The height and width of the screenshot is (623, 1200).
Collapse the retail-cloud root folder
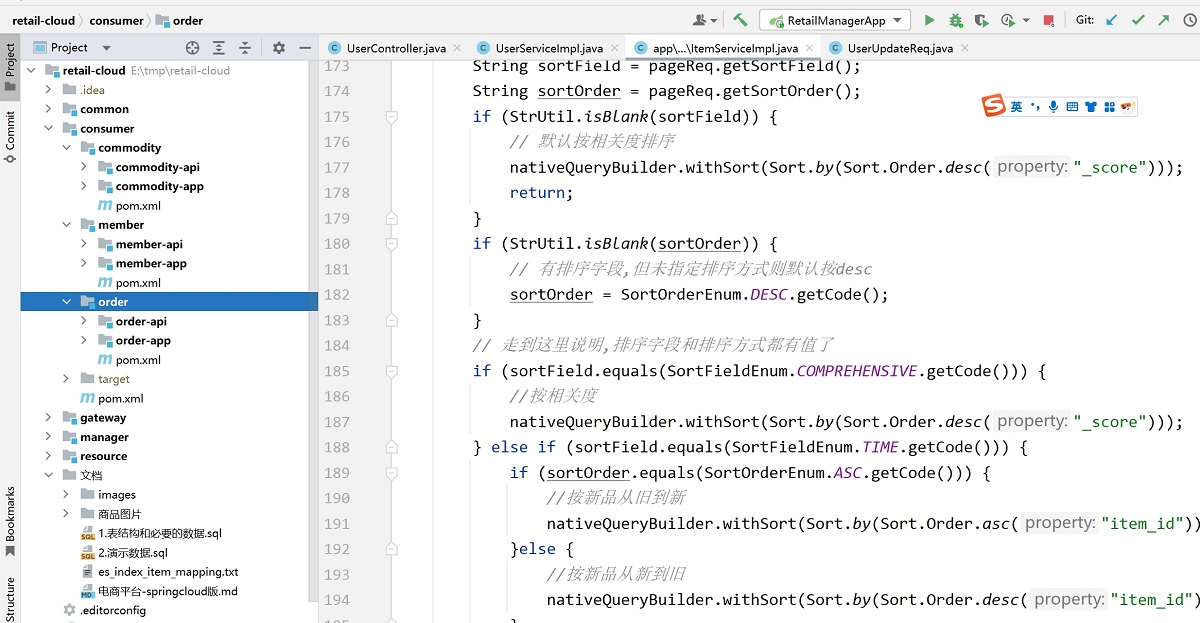pyautogui.click(x=31, y=71)
